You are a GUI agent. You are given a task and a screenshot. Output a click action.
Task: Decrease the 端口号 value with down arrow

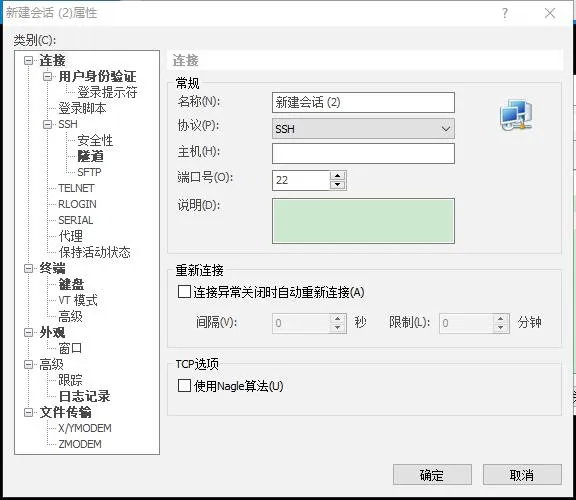tap(338, 185)
